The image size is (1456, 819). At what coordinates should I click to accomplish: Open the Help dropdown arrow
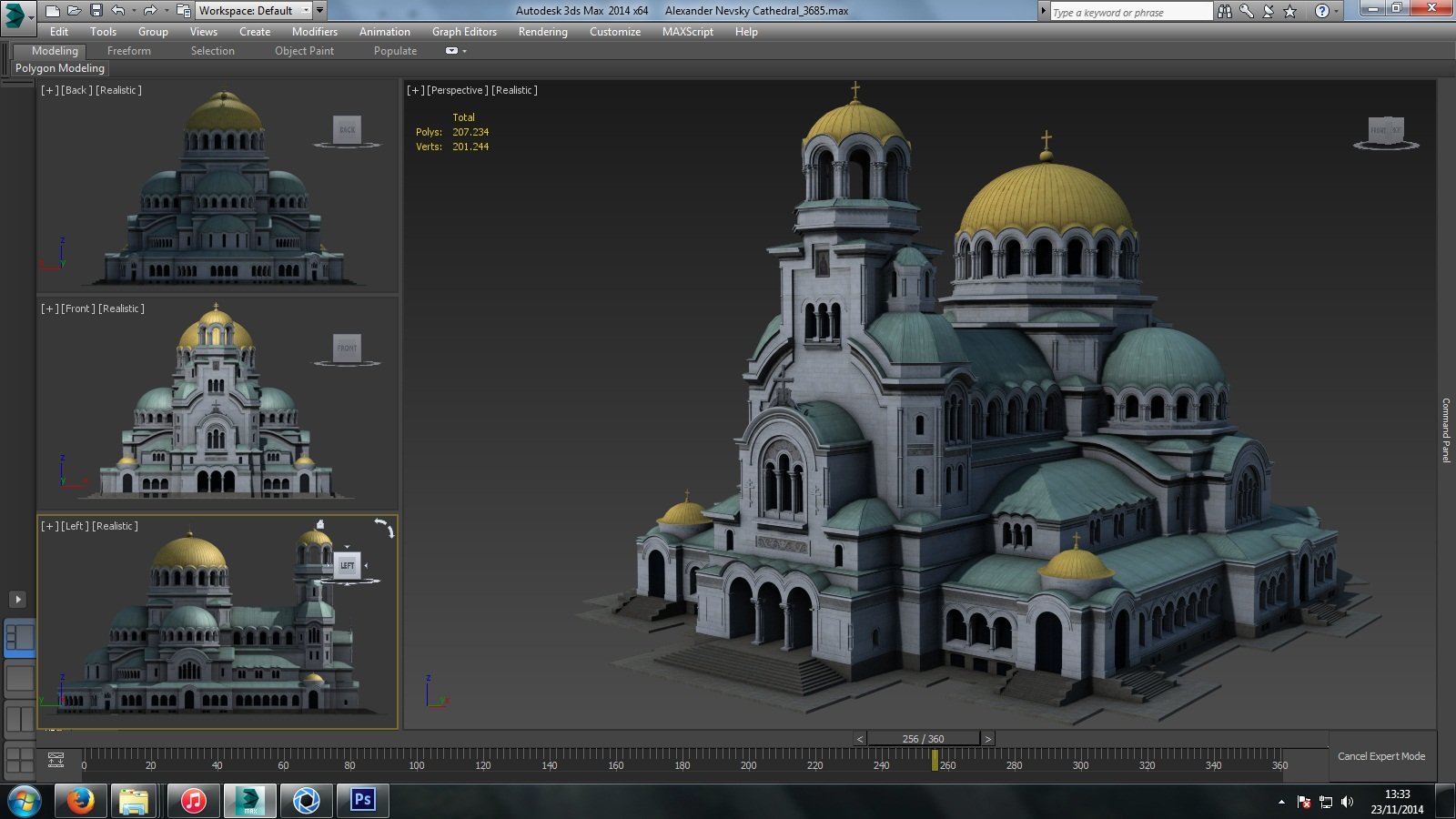[x=1336, y=11]
